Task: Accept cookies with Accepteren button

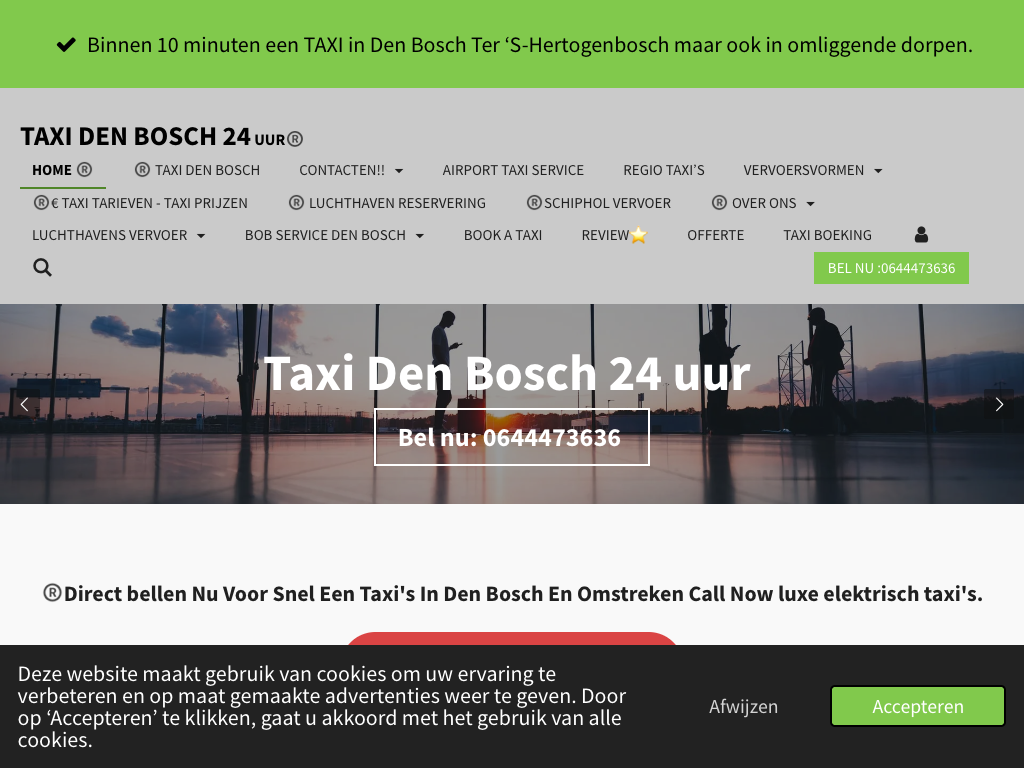Action: [918, 706]
